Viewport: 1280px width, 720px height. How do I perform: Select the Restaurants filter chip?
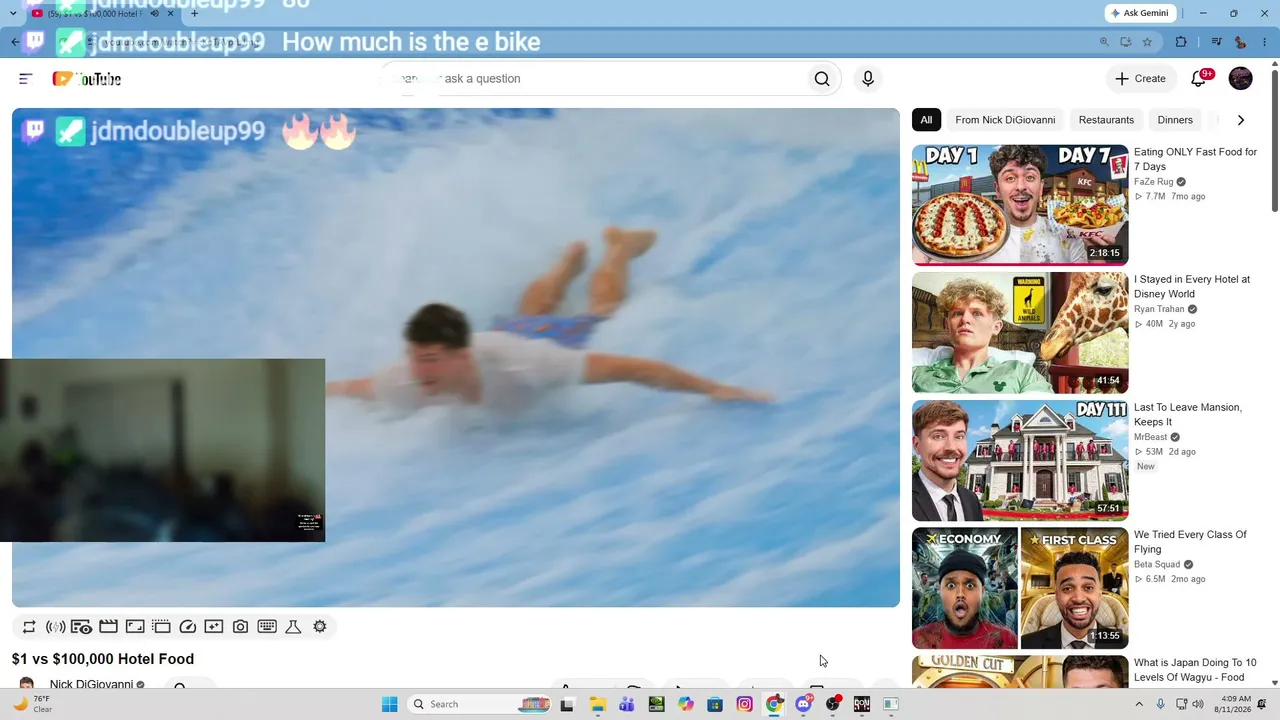click(x=1106, y=120)
